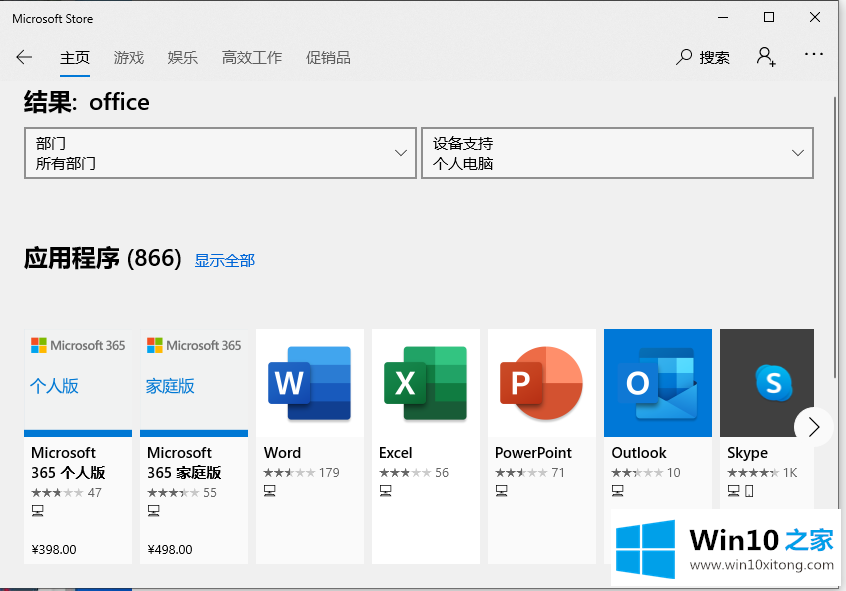Go back with the arrow icon
The height and width of the screenshot is (591, 846).
(24, 57)
